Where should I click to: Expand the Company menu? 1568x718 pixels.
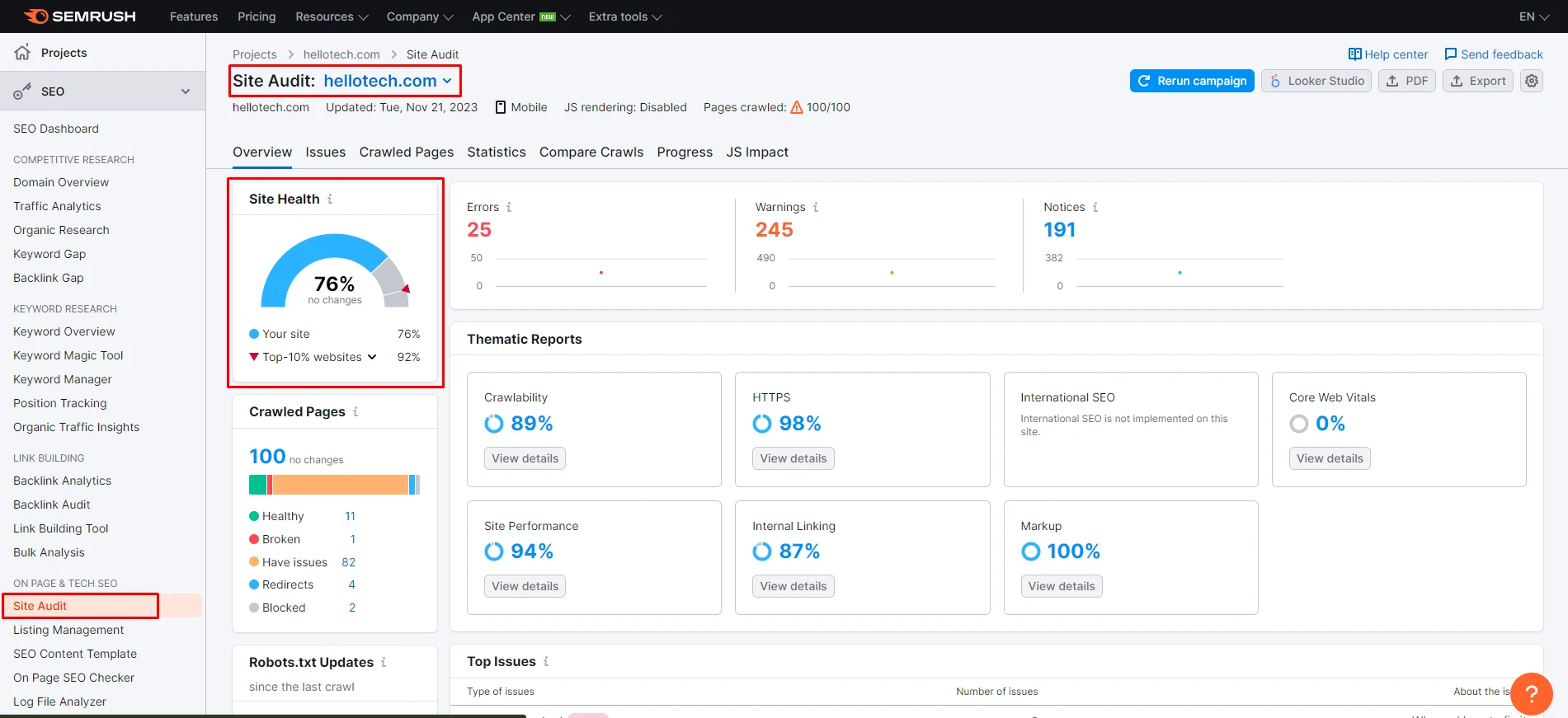coord(420,16)
